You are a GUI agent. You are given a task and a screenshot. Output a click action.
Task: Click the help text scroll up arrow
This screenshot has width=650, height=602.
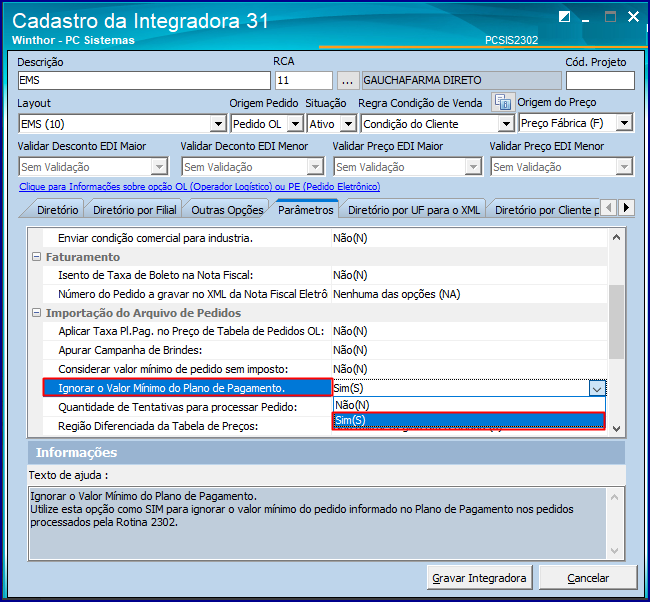pyautogui.click(x=614, y=497)
